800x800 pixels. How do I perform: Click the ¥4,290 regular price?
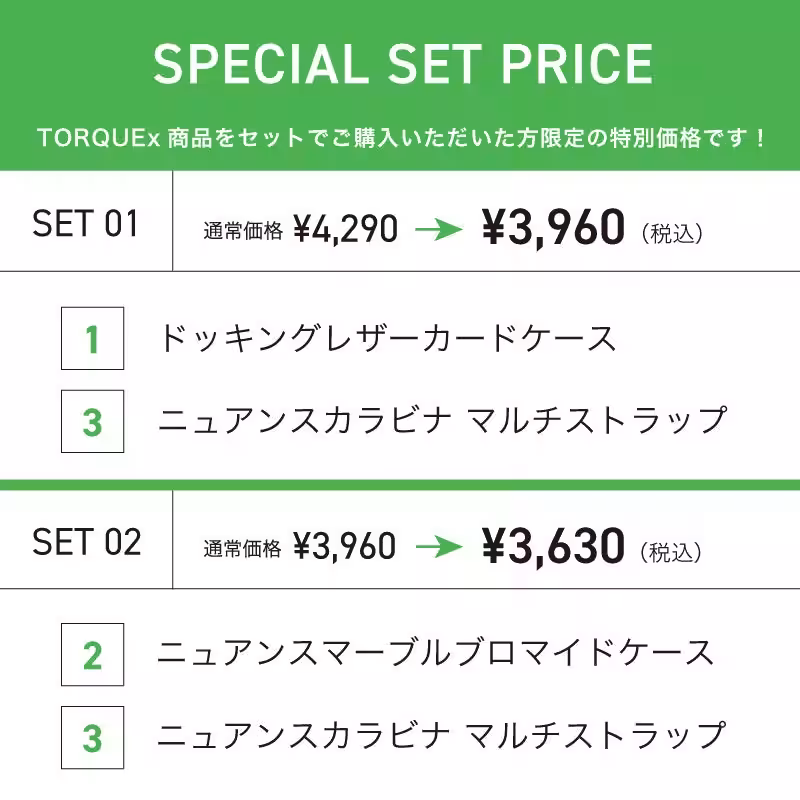point(345,230)
